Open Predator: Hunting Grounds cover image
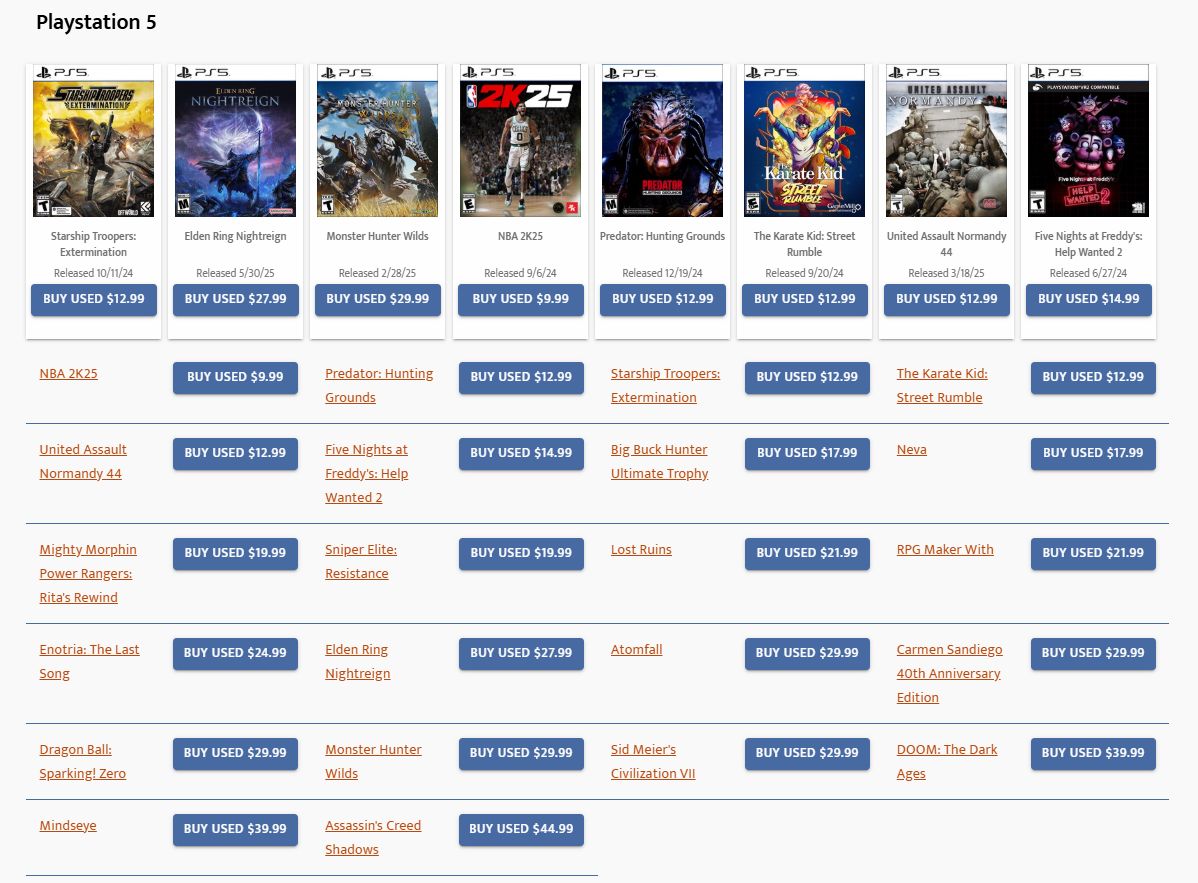This screenshot has width=1198, height=883. (x=662, y=141)
